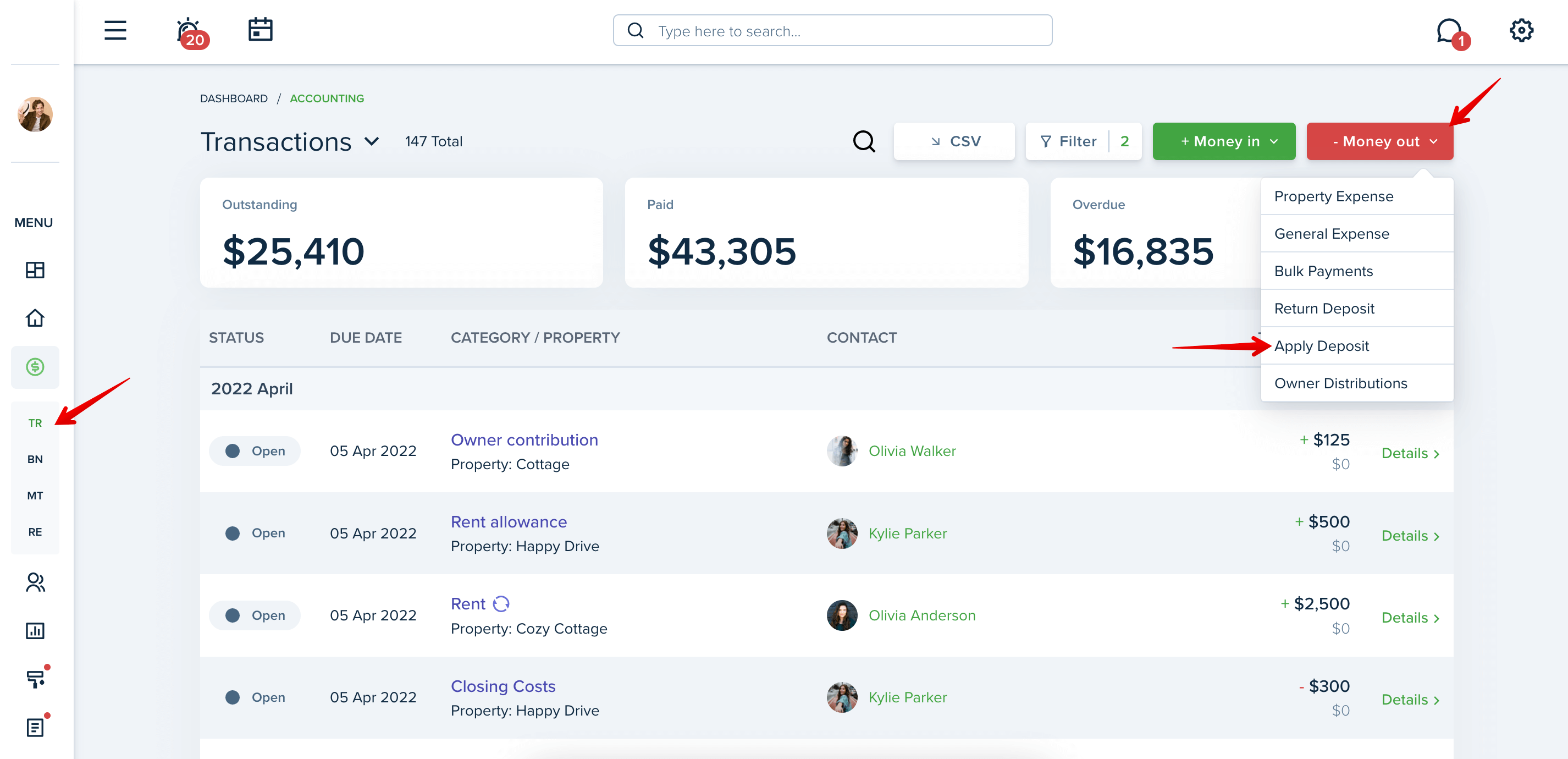The height and width of the screenshot is (759, 1568).
Task: View Details for Owner contribution row
Action: point(1410,453)
